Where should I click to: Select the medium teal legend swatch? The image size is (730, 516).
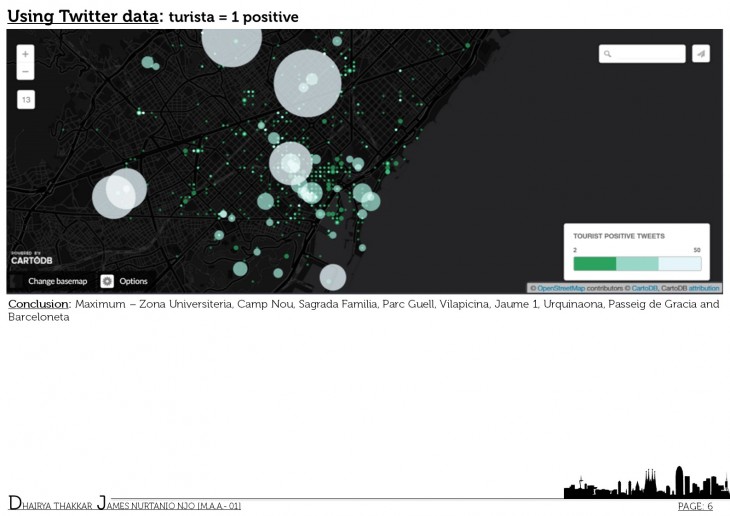pos(637,264)
